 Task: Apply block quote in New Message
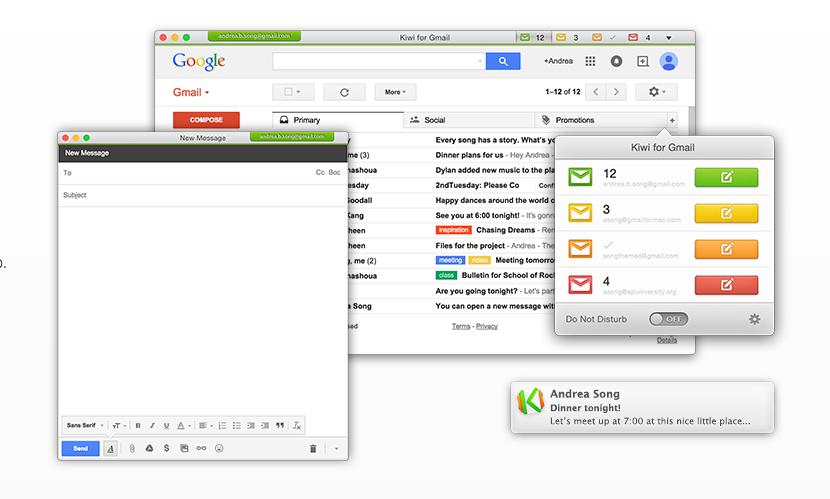click(280, 425)
